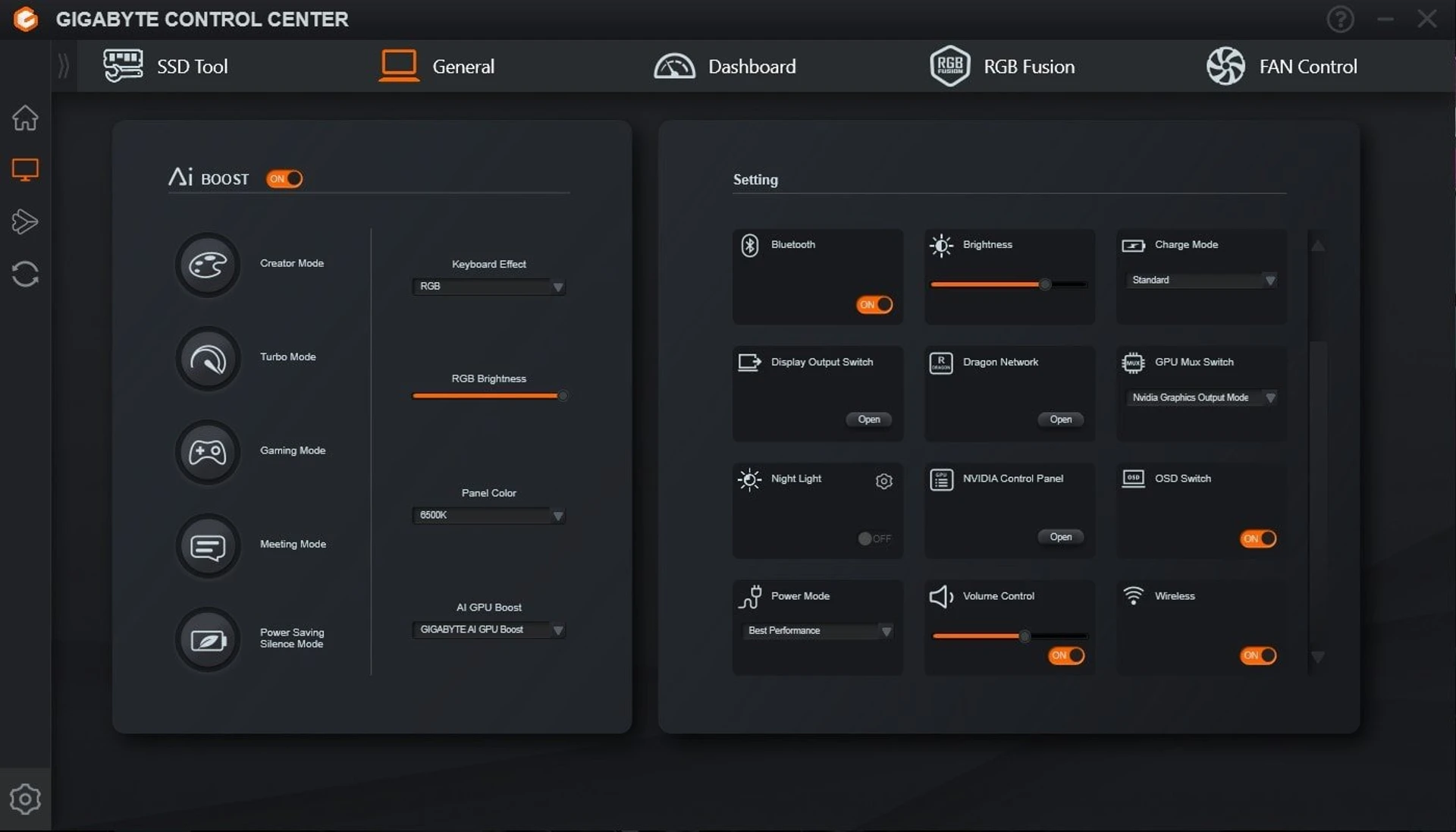Viewport: 1456px width, 832px height.
Task: Toggle the Bluetooth ON switch
Action: pyautogui.click(x=874, y=305)
